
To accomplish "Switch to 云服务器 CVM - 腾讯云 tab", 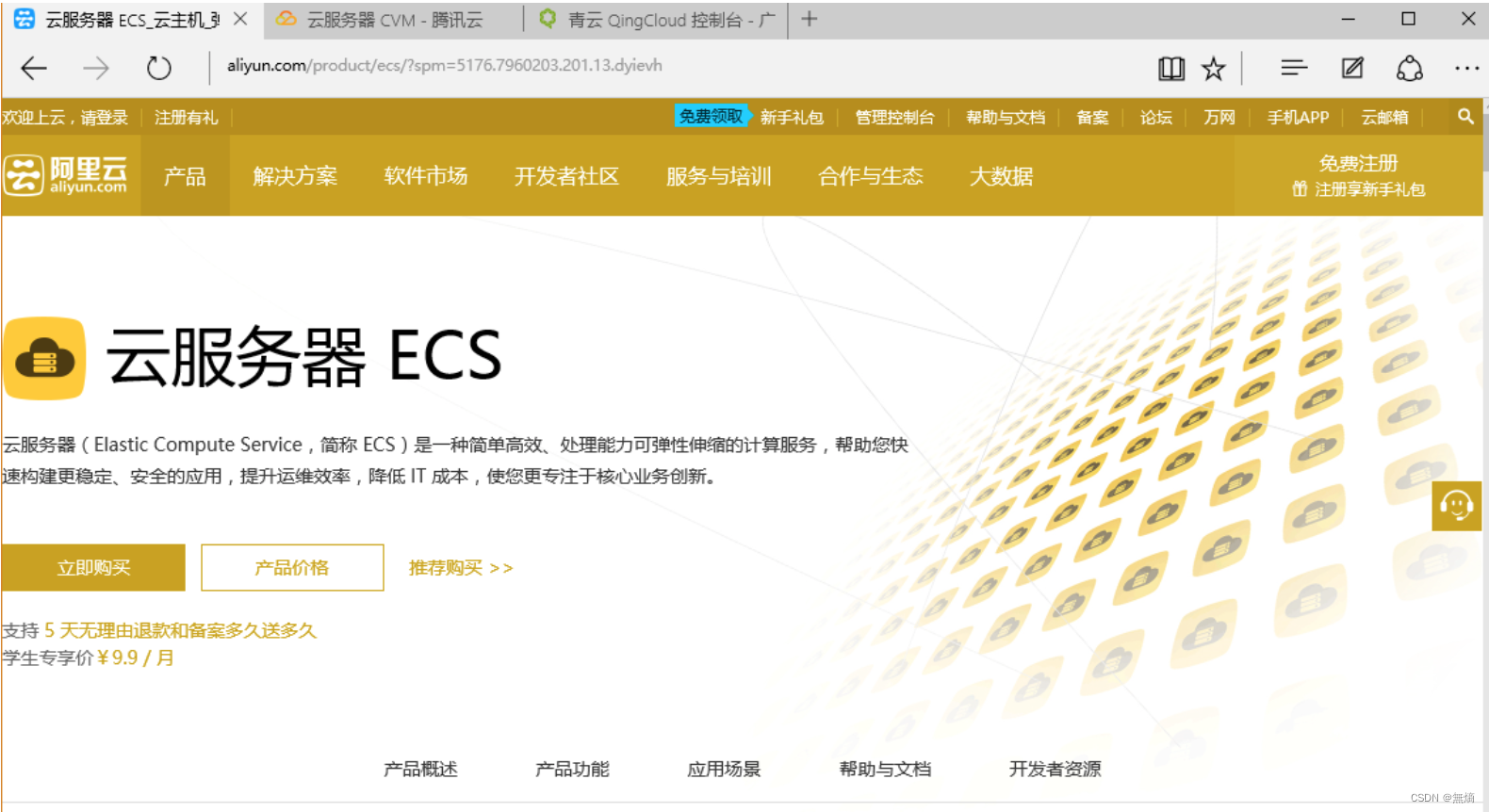I will (395, 20).
